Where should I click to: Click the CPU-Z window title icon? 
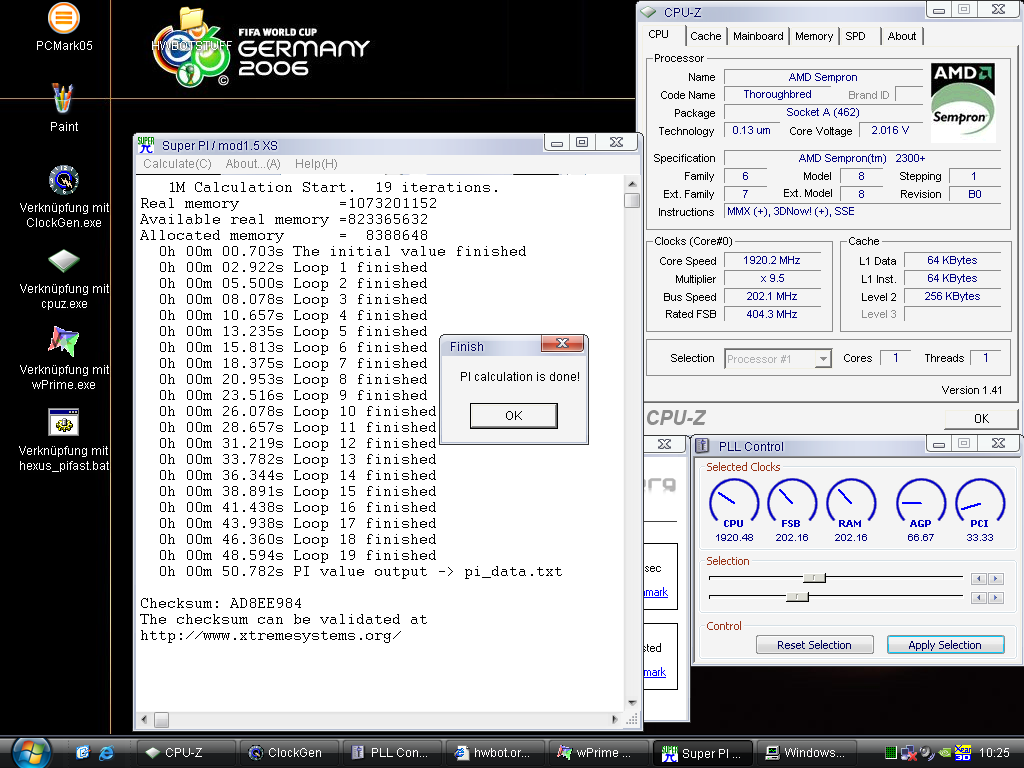[x=648, y=12]
